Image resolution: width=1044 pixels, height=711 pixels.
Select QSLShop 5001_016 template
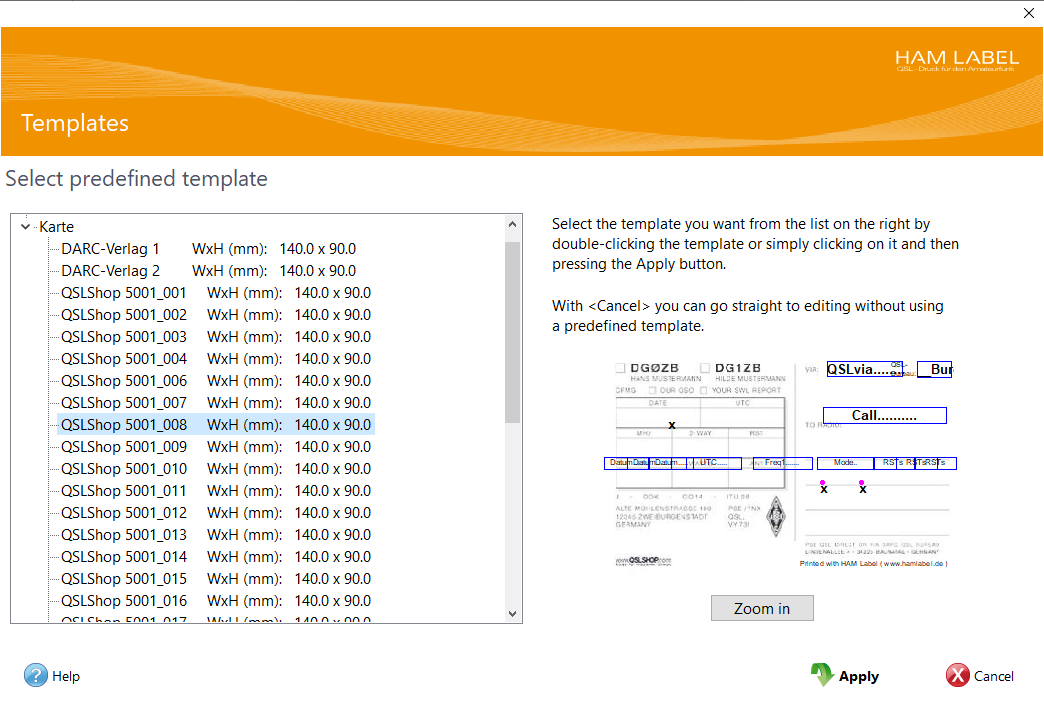click(216, 600)
